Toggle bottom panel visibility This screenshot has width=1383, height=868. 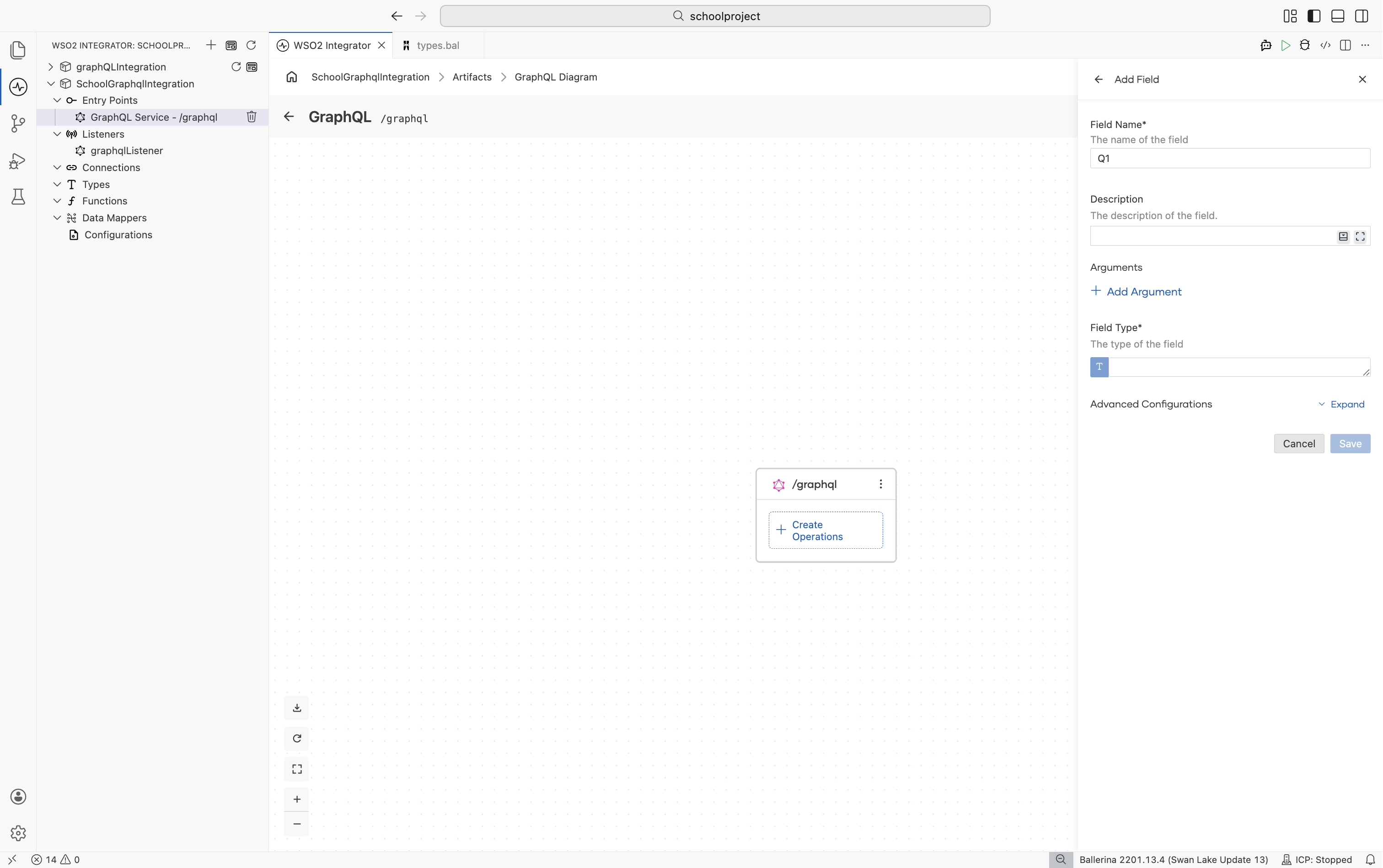click(1338, 16)
